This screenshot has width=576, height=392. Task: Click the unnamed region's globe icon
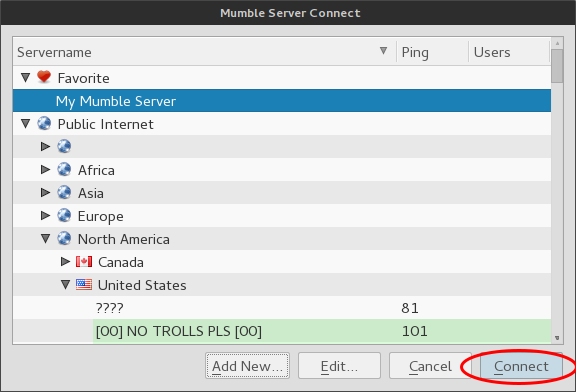[64, 146]
